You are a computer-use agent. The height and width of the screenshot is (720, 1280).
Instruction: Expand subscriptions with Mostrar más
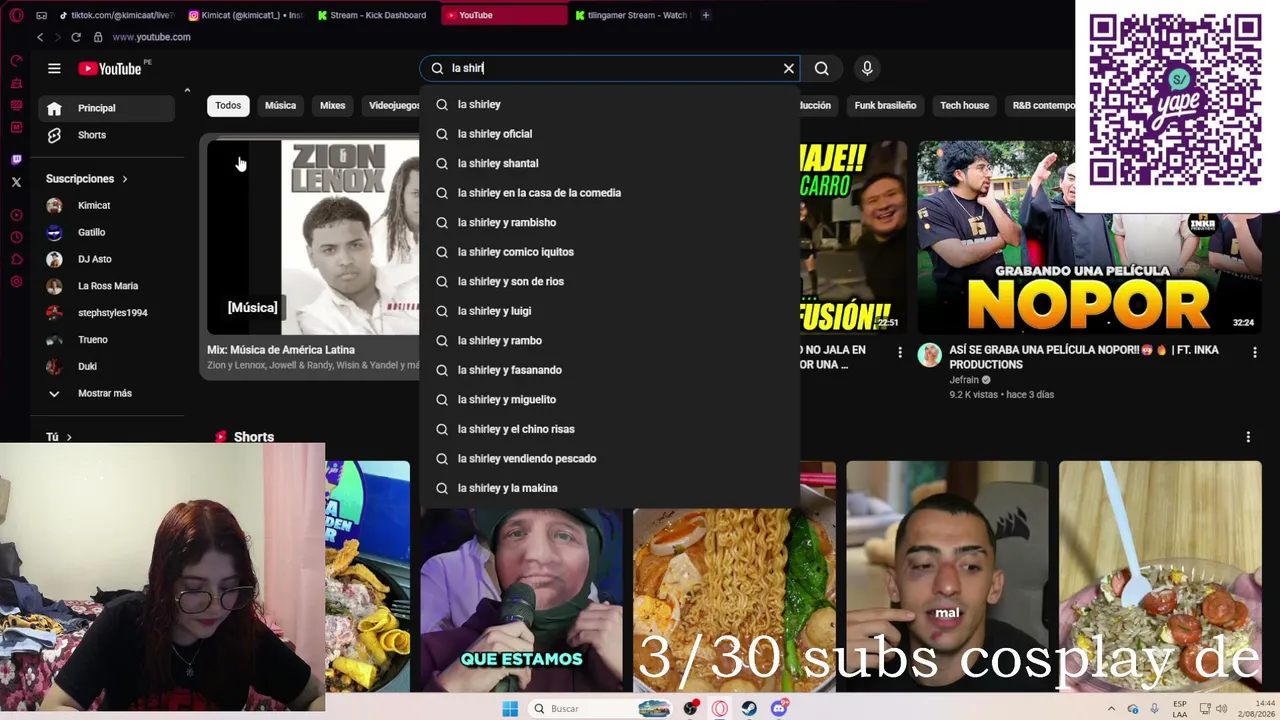click(x=107, y=393)
